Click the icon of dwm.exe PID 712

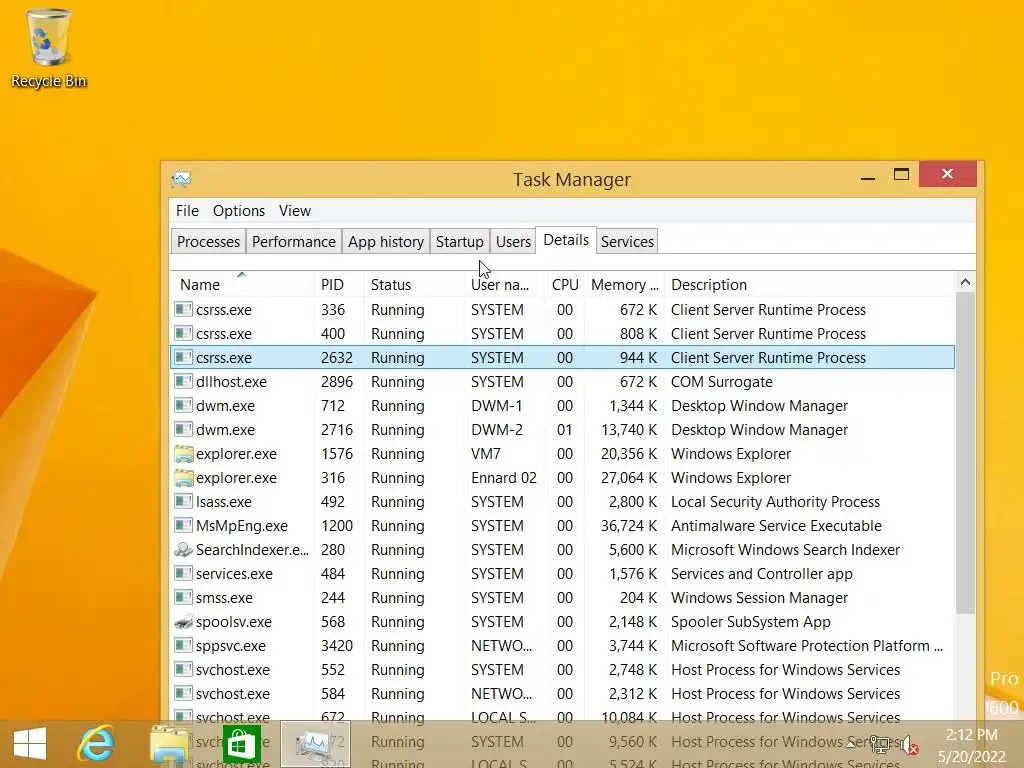(184, 406)
